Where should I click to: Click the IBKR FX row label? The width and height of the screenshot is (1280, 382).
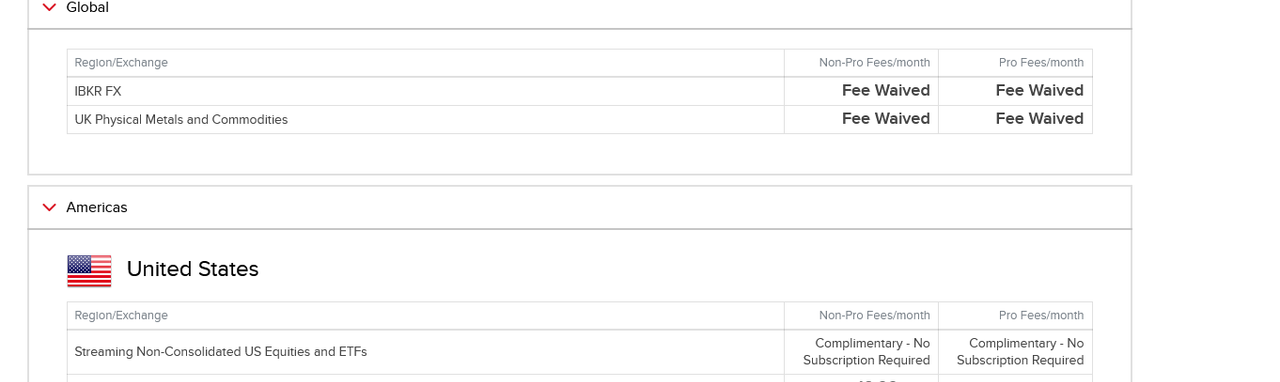[98, 91]
